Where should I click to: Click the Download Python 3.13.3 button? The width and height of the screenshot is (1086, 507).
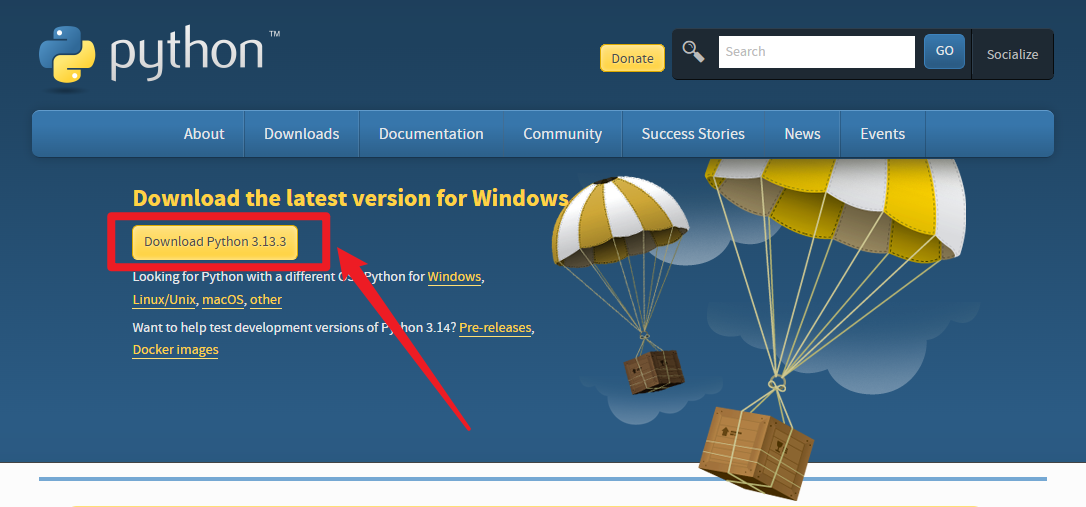coord(215,242)
